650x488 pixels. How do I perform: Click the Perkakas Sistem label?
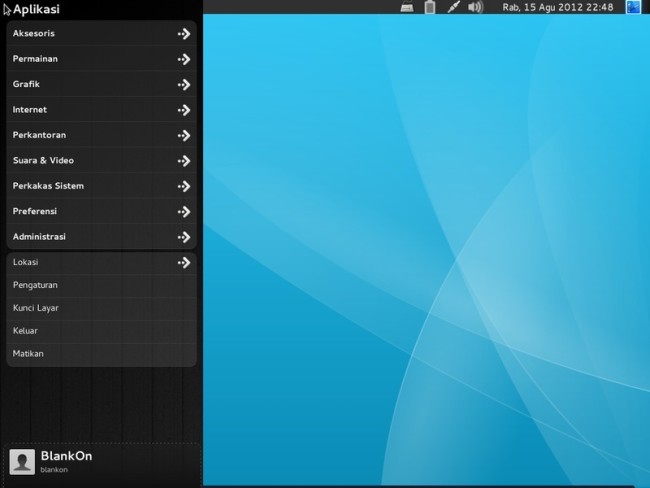click(48, 186)
